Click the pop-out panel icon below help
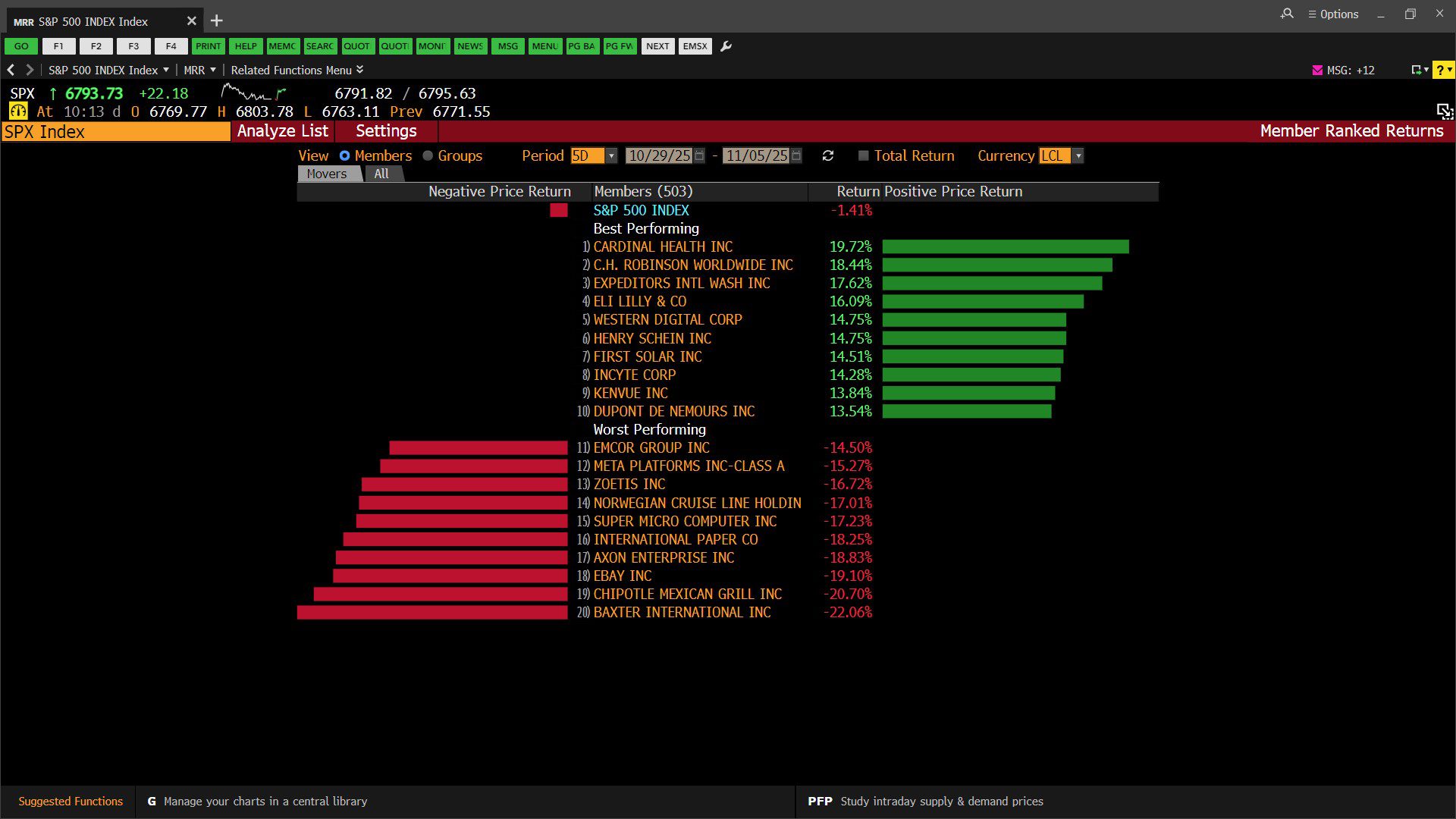Screen dimensions: 1456x819 (x=1444, y=111)
